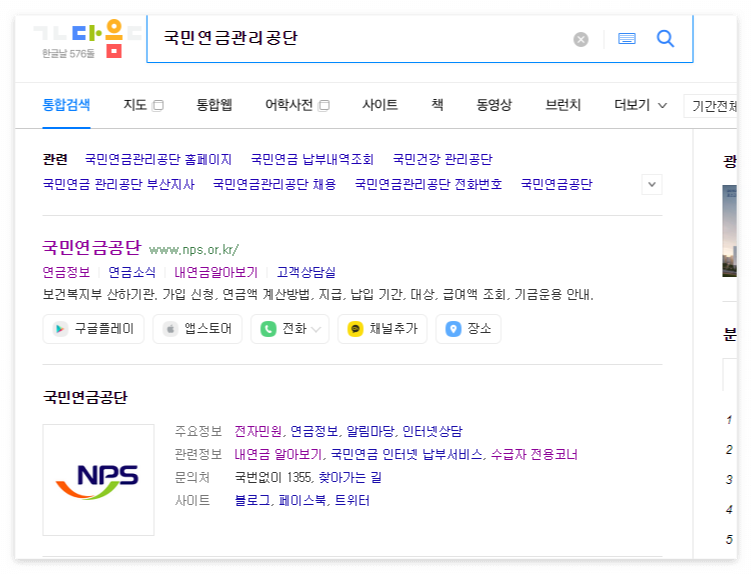
Task: Clear the search query with X icon
Action: point(581,39)
